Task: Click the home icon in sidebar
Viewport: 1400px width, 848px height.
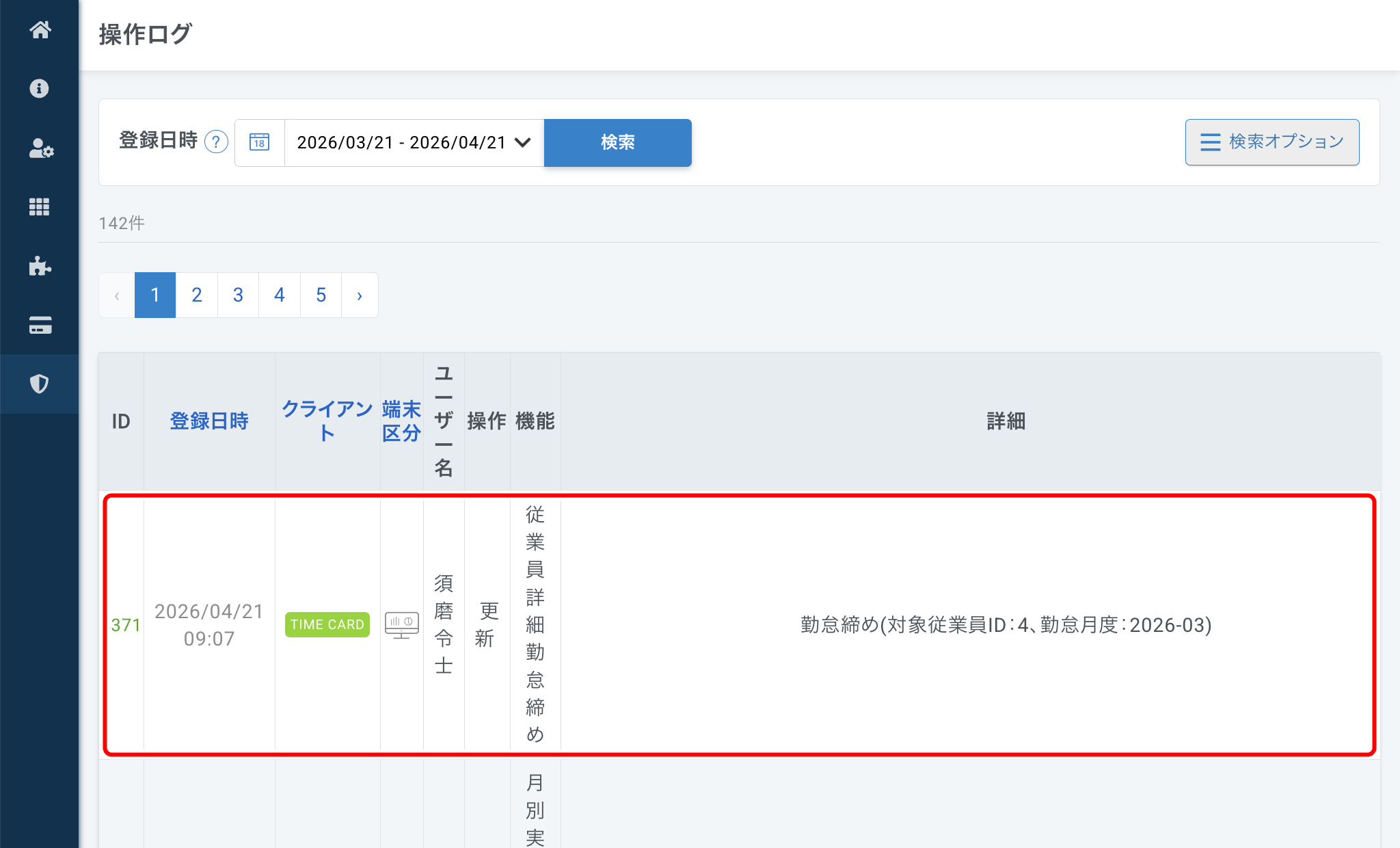Action: [40, 30]
